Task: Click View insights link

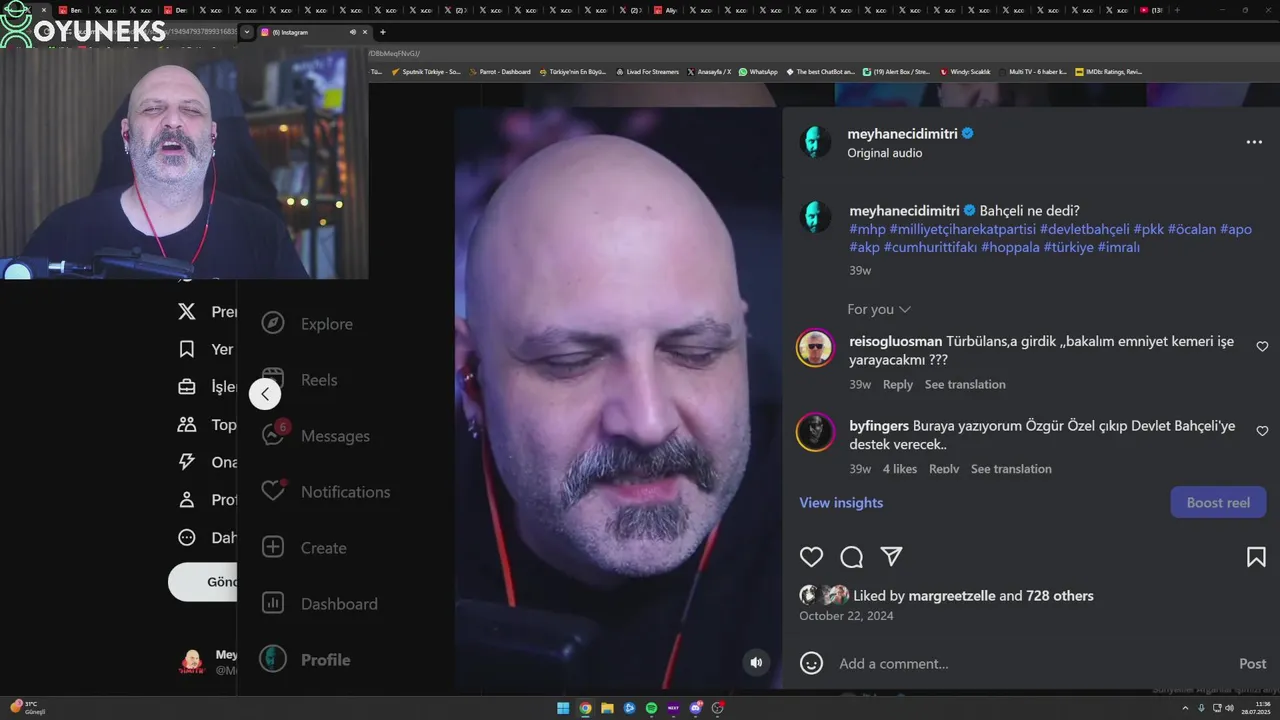Action: click(841, 502)
